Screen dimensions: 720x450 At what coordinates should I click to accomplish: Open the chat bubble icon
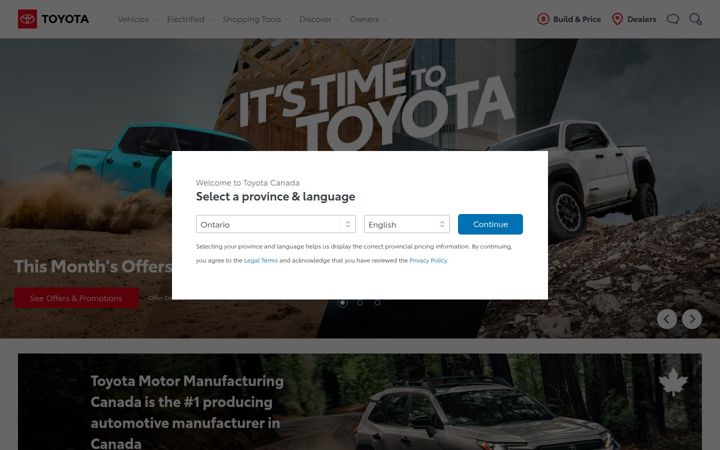click(x=673, y=19)
